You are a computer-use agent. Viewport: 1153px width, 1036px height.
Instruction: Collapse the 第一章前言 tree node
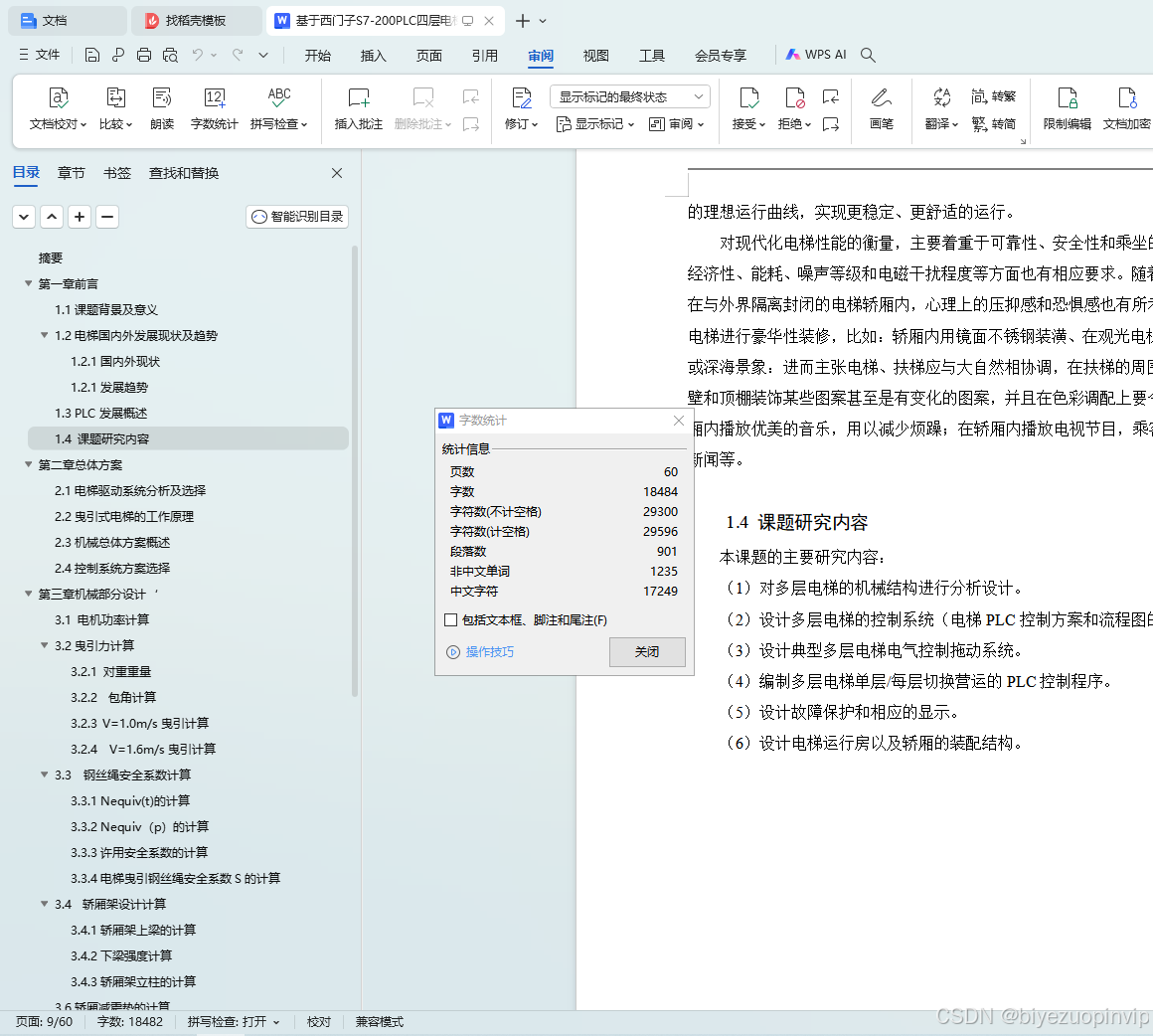click(28, 283)
